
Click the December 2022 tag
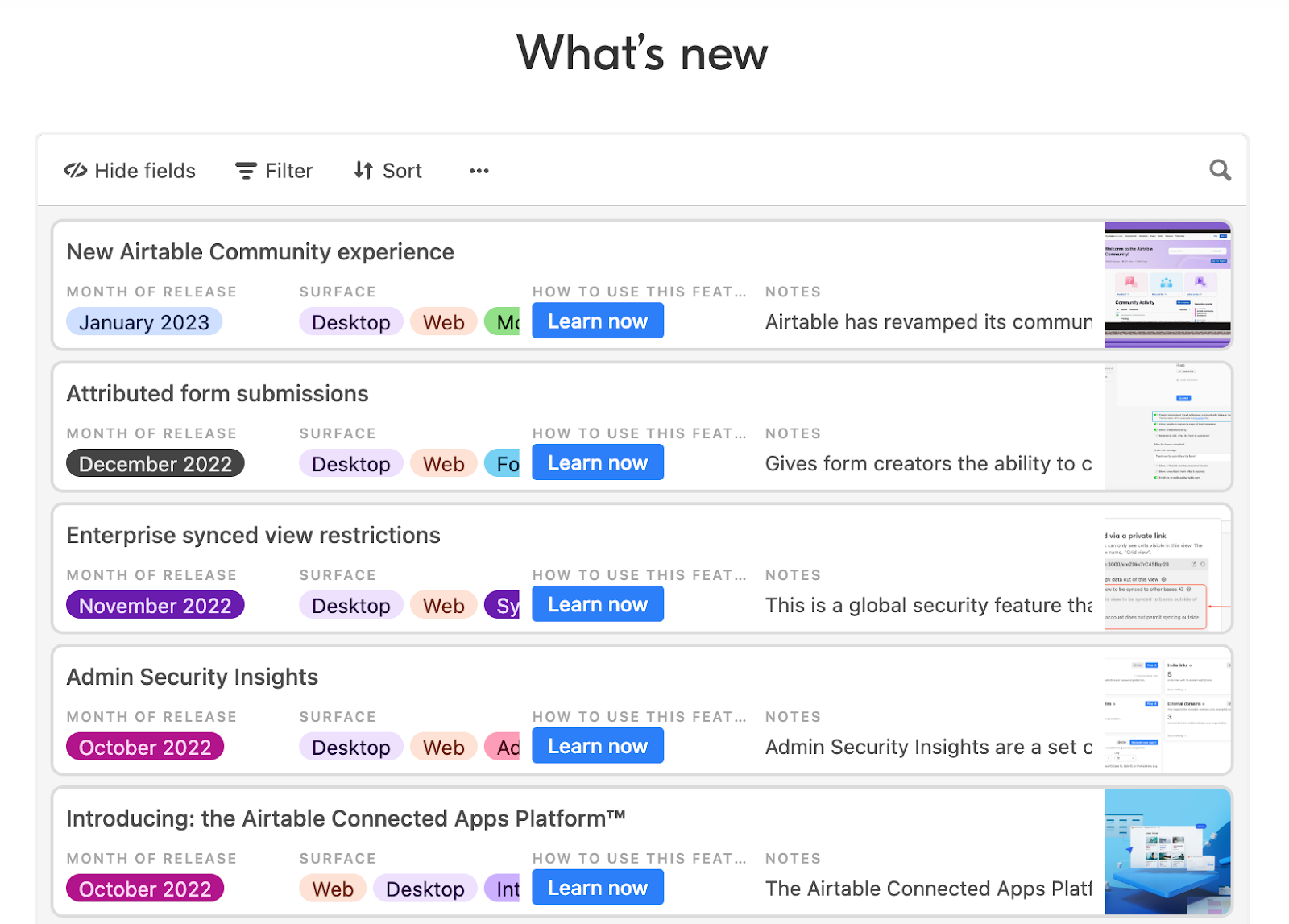pyautogui.click(x=155, y=463)
